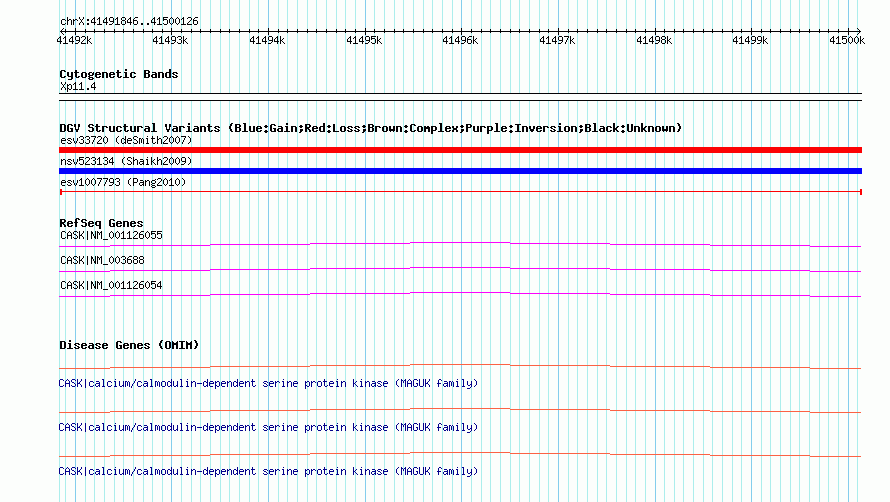This screenshot has height=502, width=890.
Task: Select the RefSeq Genes track heading
Action: [x=101, y=223]
